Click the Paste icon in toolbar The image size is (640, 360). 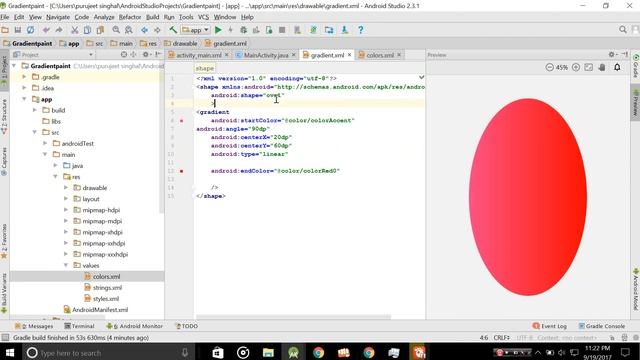100,30
